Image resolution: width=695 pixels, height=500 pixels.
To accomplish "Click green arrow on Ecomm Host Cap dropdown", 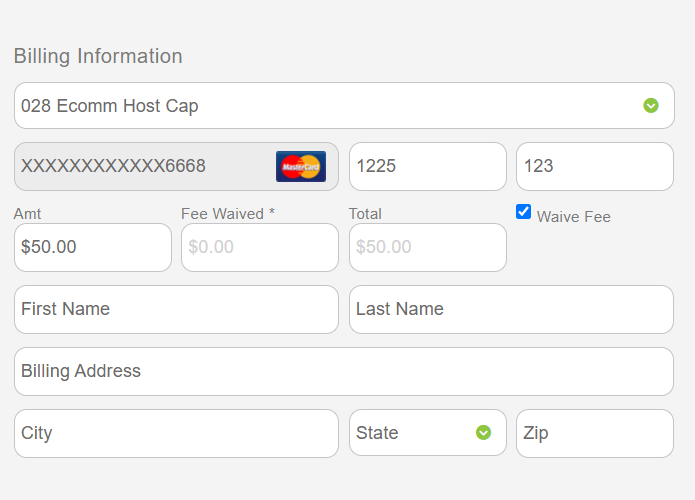I will click(x=651, y=105).
